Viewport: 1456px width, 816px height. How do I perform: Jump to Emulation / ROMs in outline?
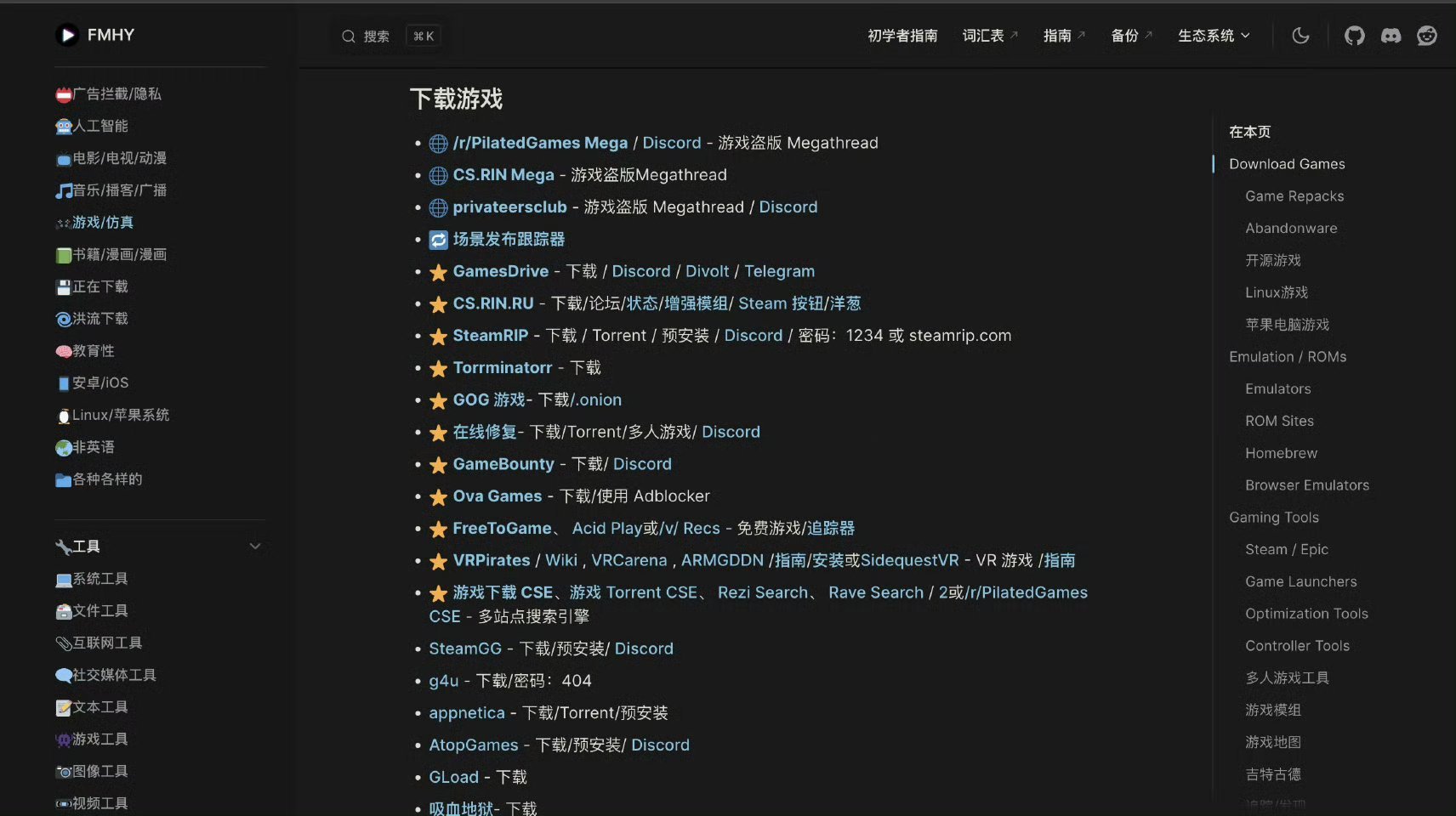(1288, 357)
